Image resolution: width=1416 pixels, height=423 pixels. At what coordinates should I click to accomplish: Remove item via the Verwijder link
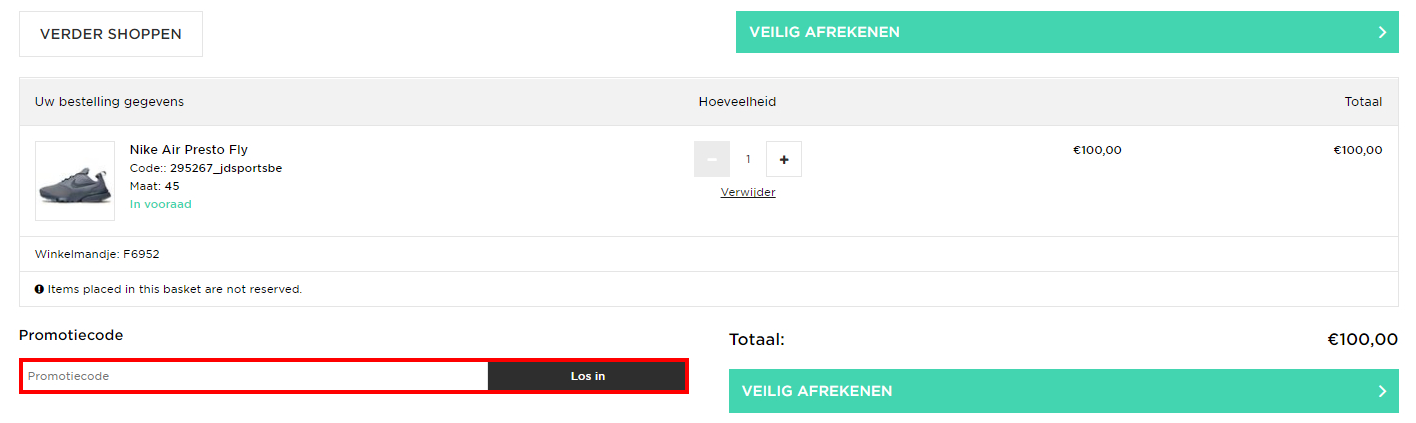coord(748,192)
